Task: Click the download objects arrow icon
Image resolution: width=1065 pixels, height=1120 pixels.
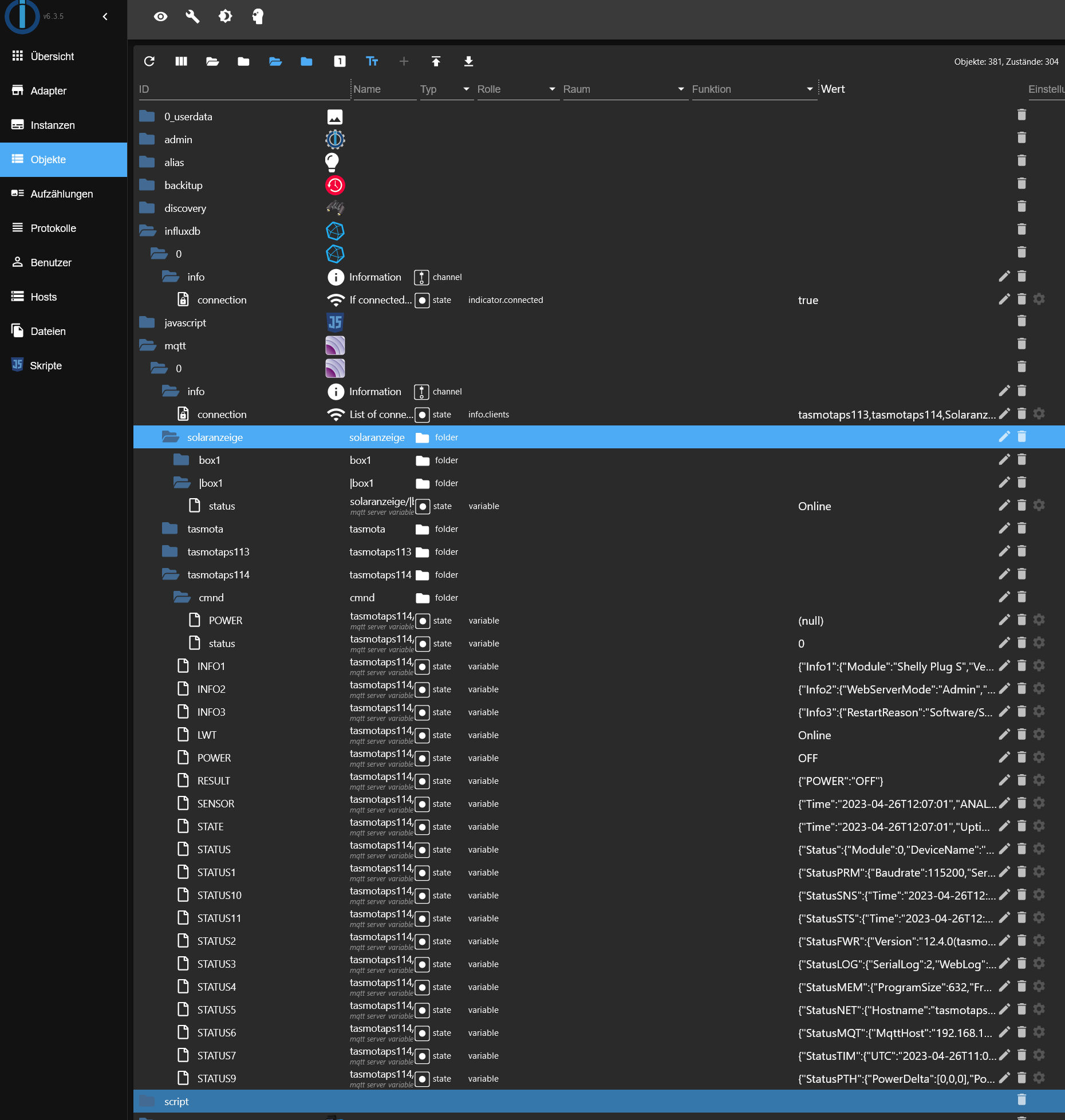Action: coord(468,61)
